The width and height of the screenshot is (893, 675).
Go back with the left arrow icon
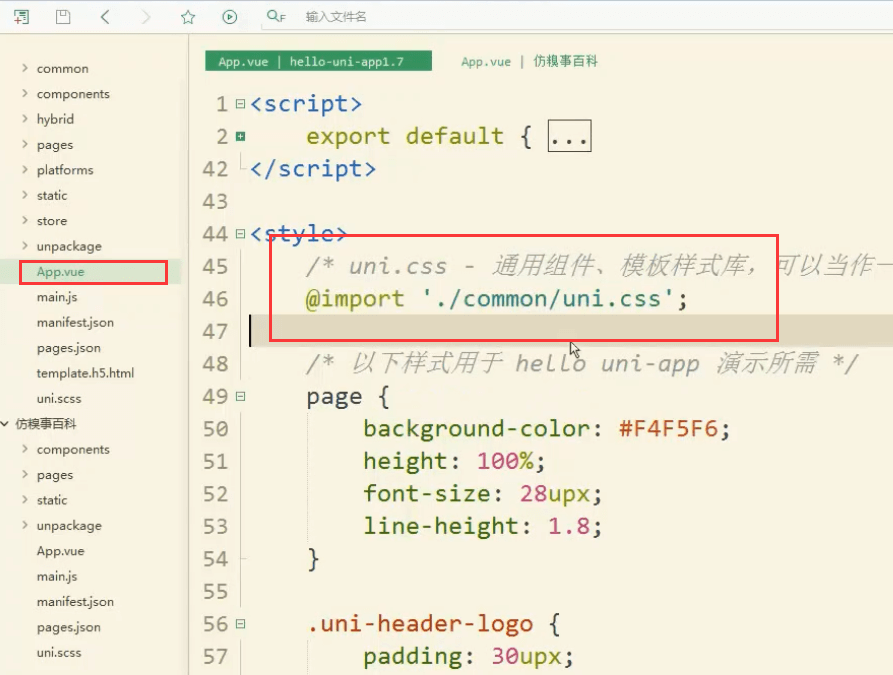click(x=105, y=17)
